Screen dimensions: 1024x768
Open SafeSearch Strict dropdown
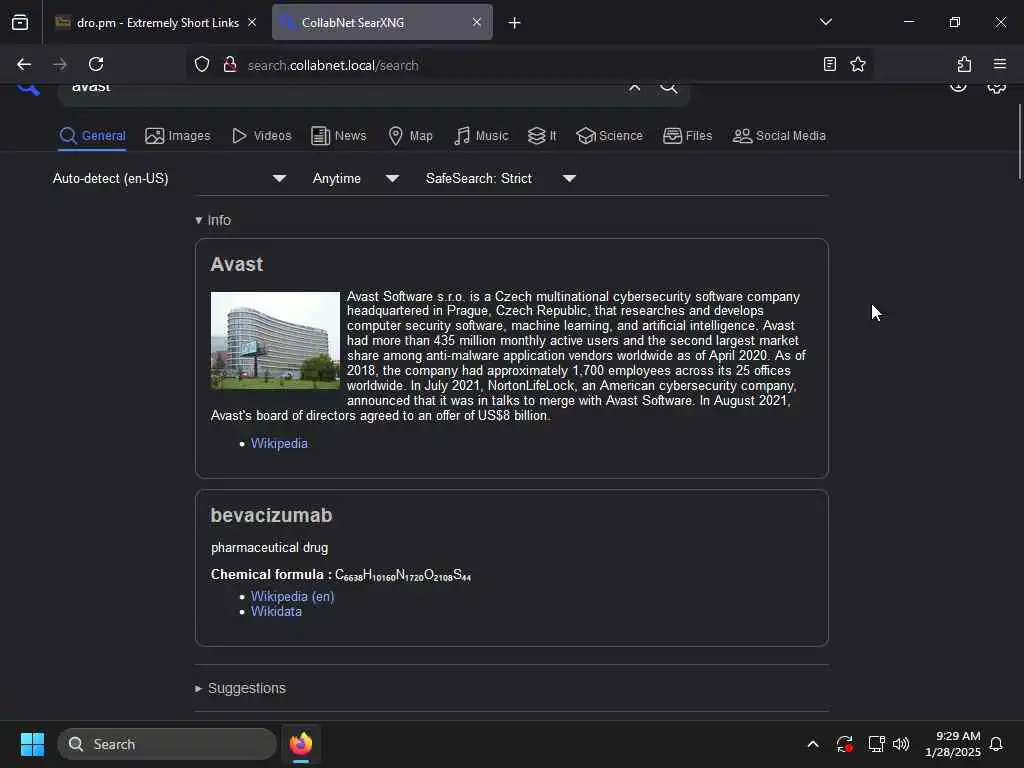tap(501, 178)
